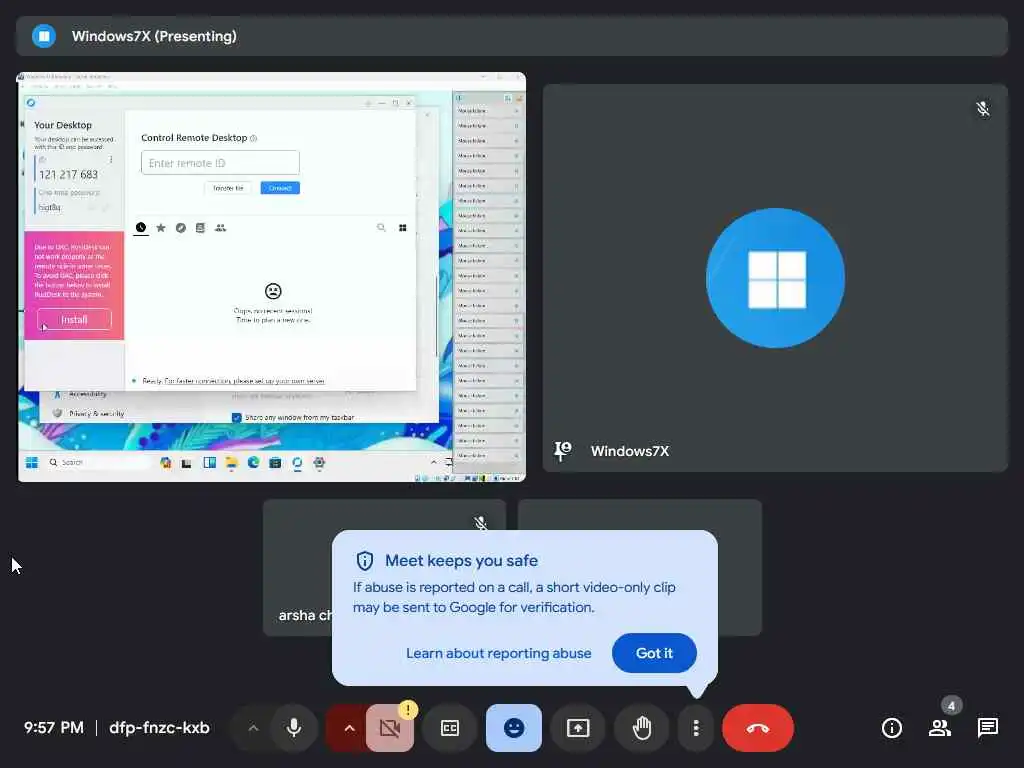Image resolution: width=1024 pixels, height=768 pixels.
Task: Click Copilot icon in shared taskbar
Action: 165,462
